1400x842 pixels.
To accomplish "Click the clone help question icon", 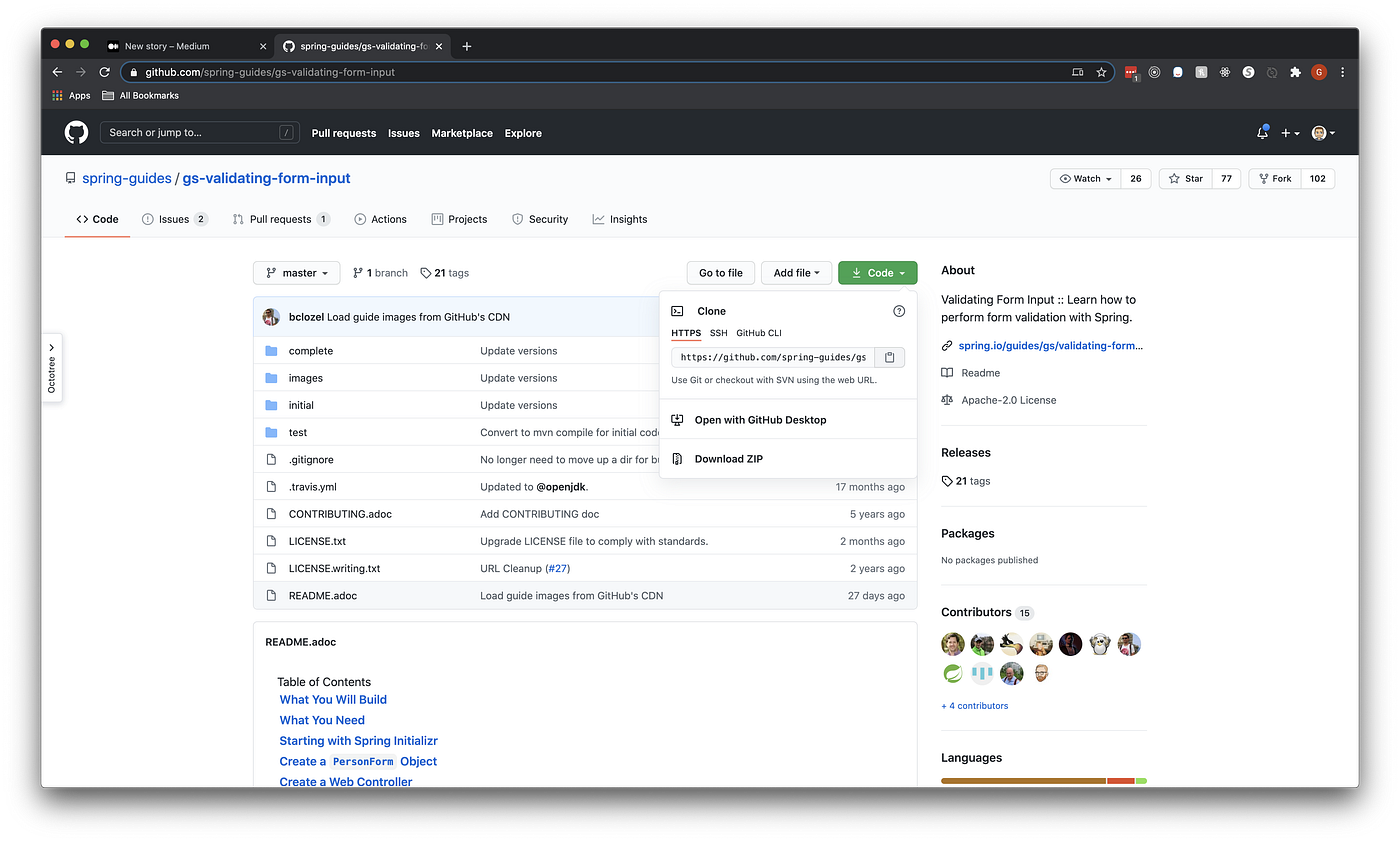I will pos(899,311).
